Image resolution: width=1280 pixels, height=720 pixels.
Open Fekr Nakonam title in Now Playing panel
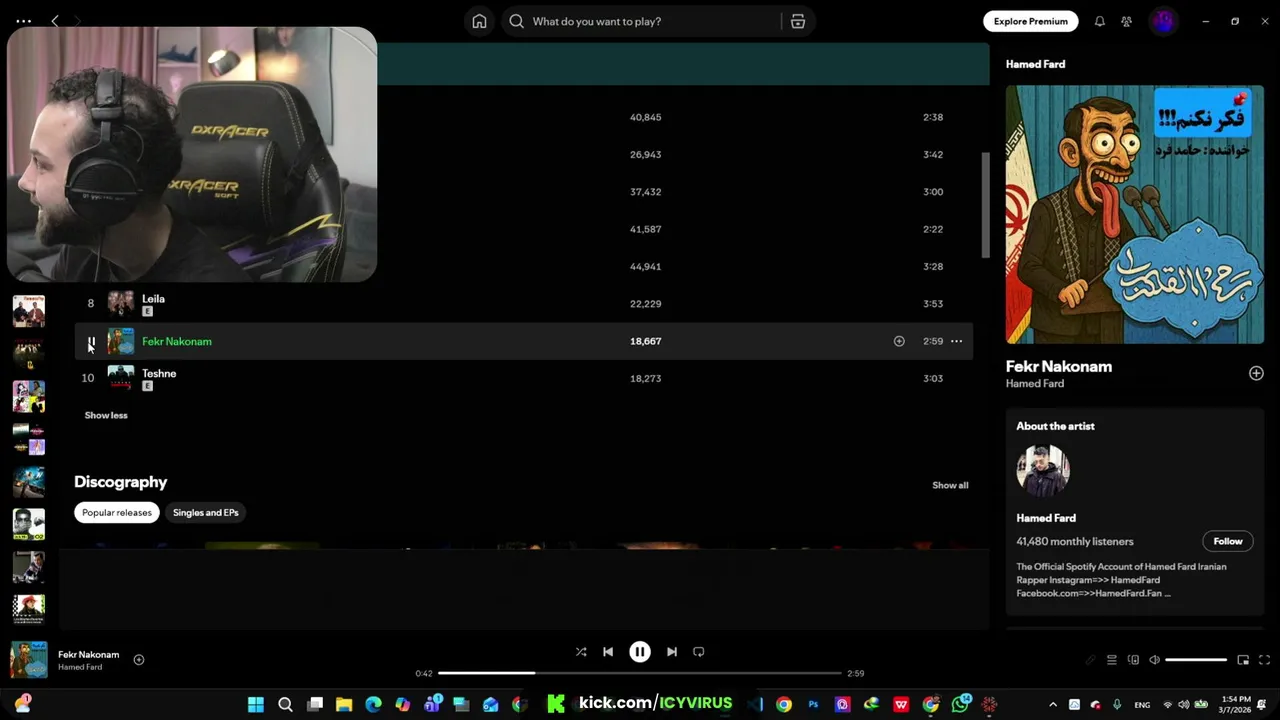(x=1059, y=366)
